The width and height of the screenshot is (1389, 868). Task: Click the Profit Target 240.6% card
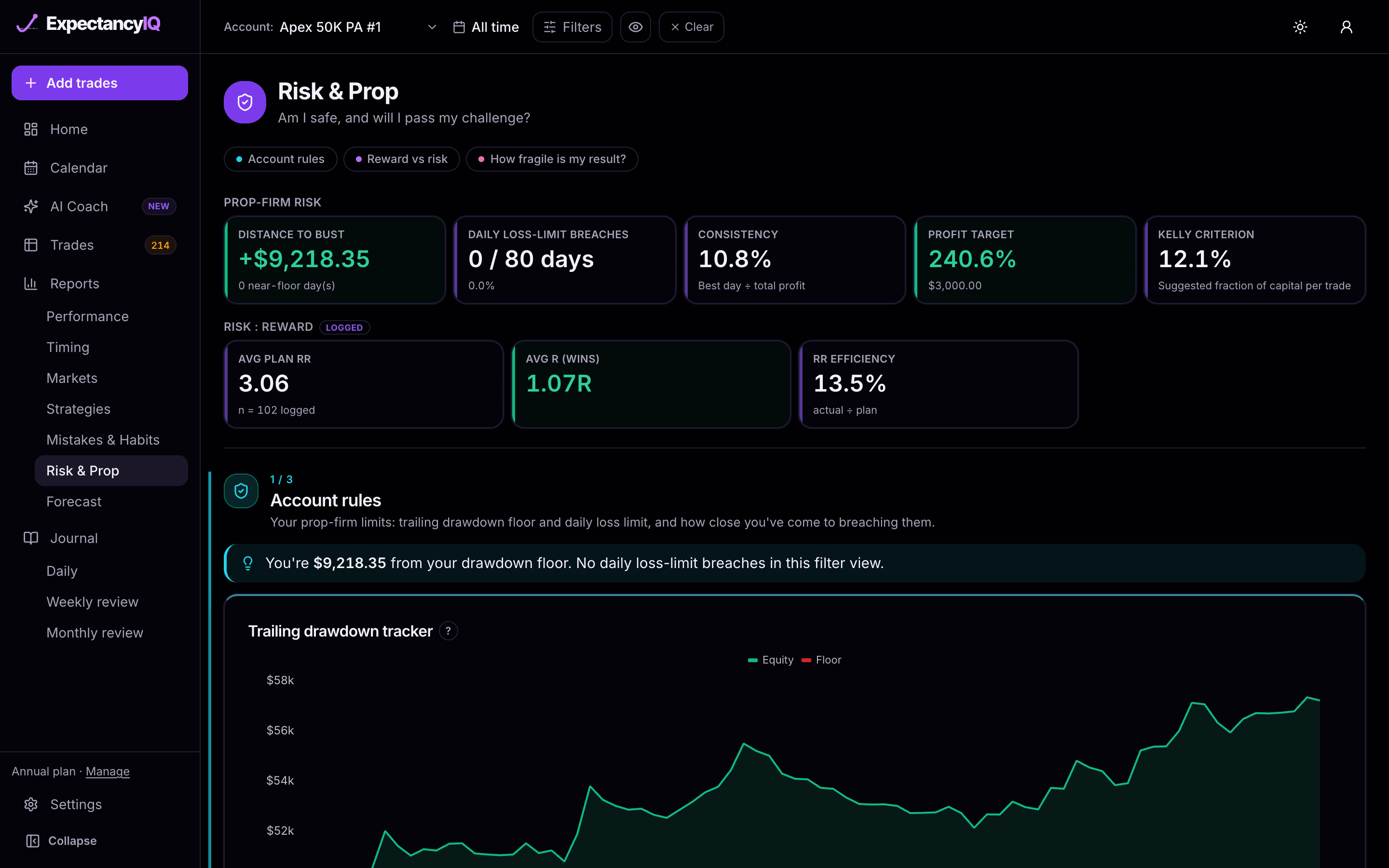[x=1024, y=259]
